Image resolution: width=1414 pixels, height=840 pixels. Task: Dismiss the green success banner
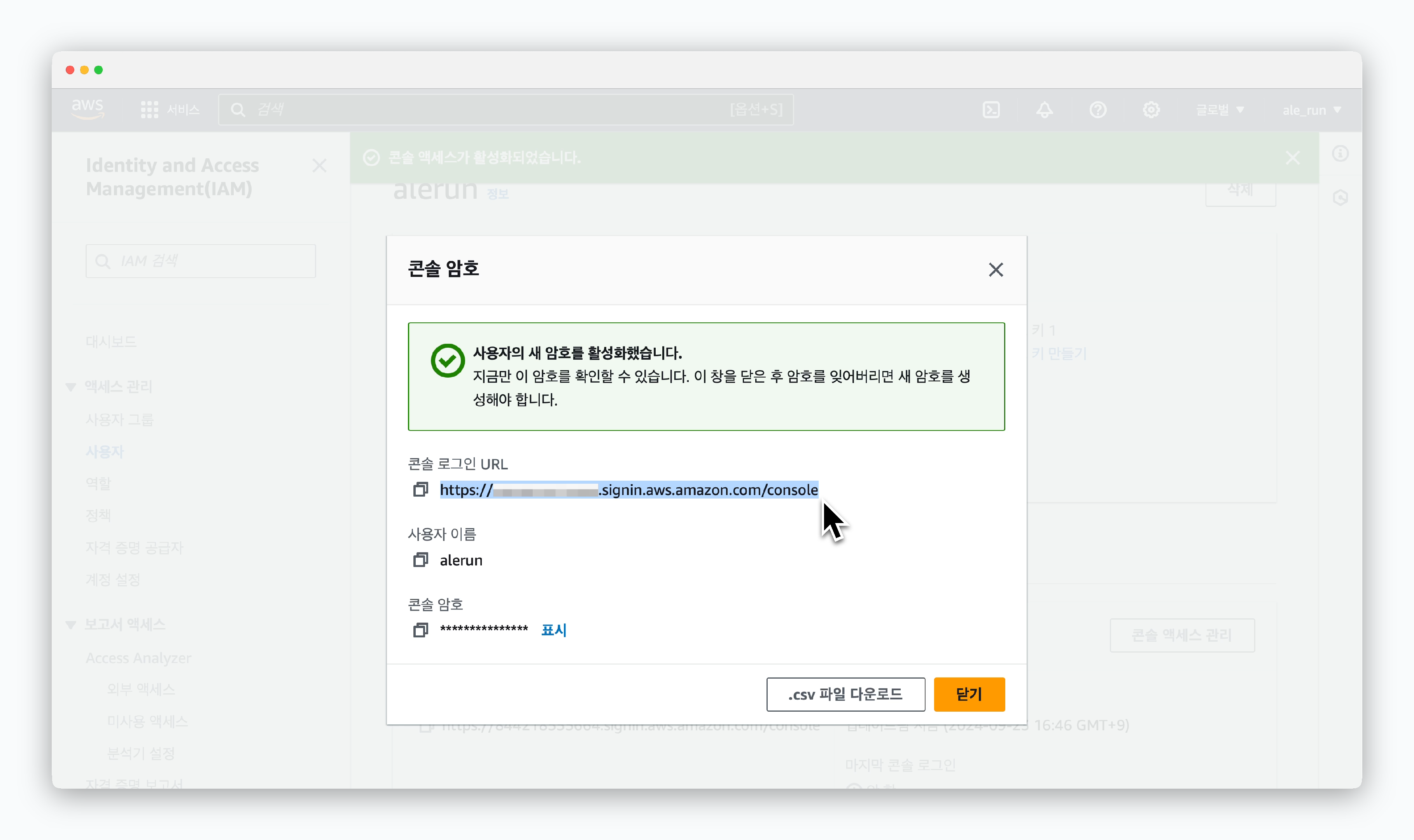tap(1292, 157)
